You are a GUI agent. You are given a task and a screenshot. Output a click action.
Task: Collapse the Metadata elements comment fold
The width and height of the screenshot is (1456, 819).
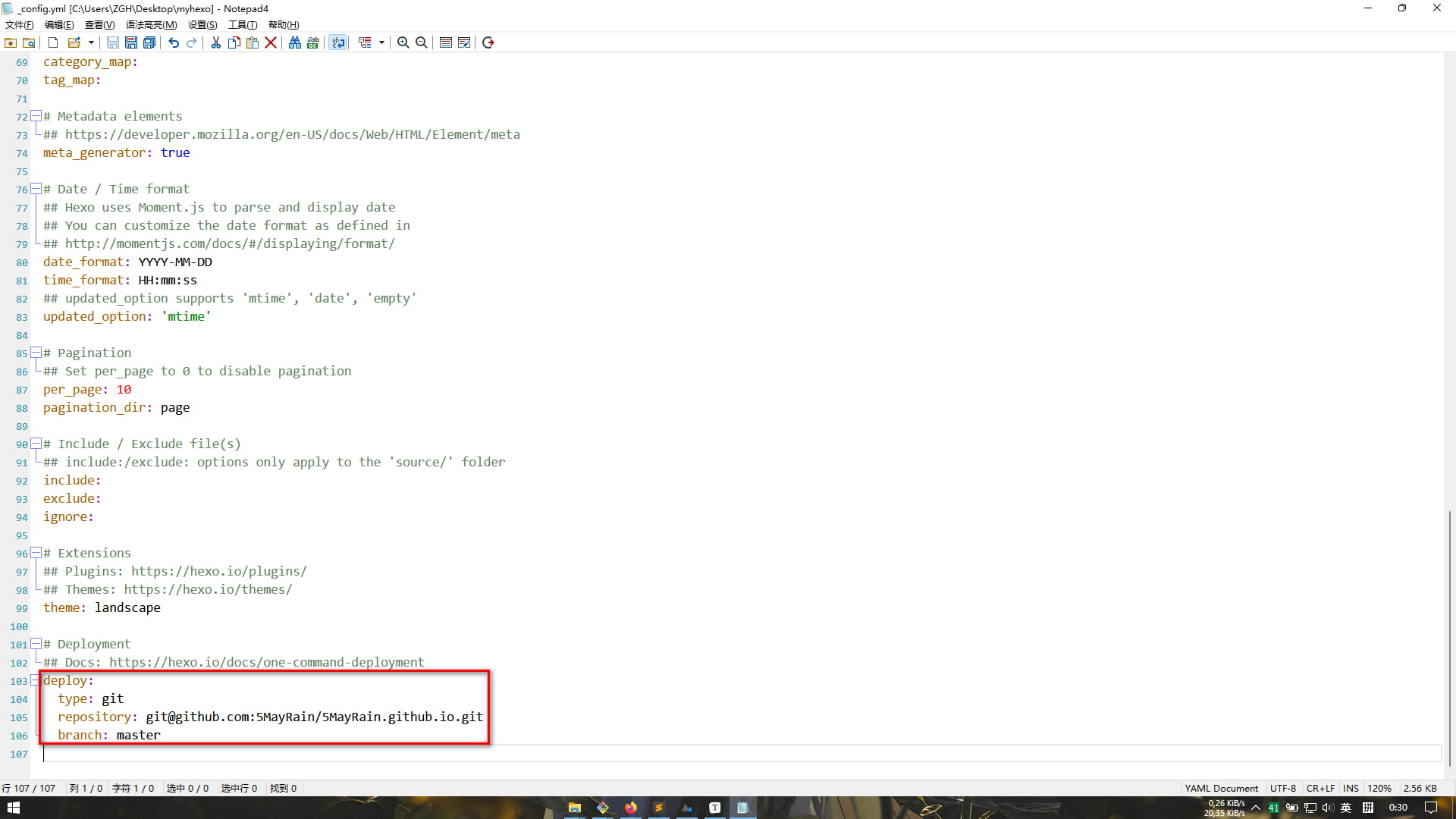(35, 116)
